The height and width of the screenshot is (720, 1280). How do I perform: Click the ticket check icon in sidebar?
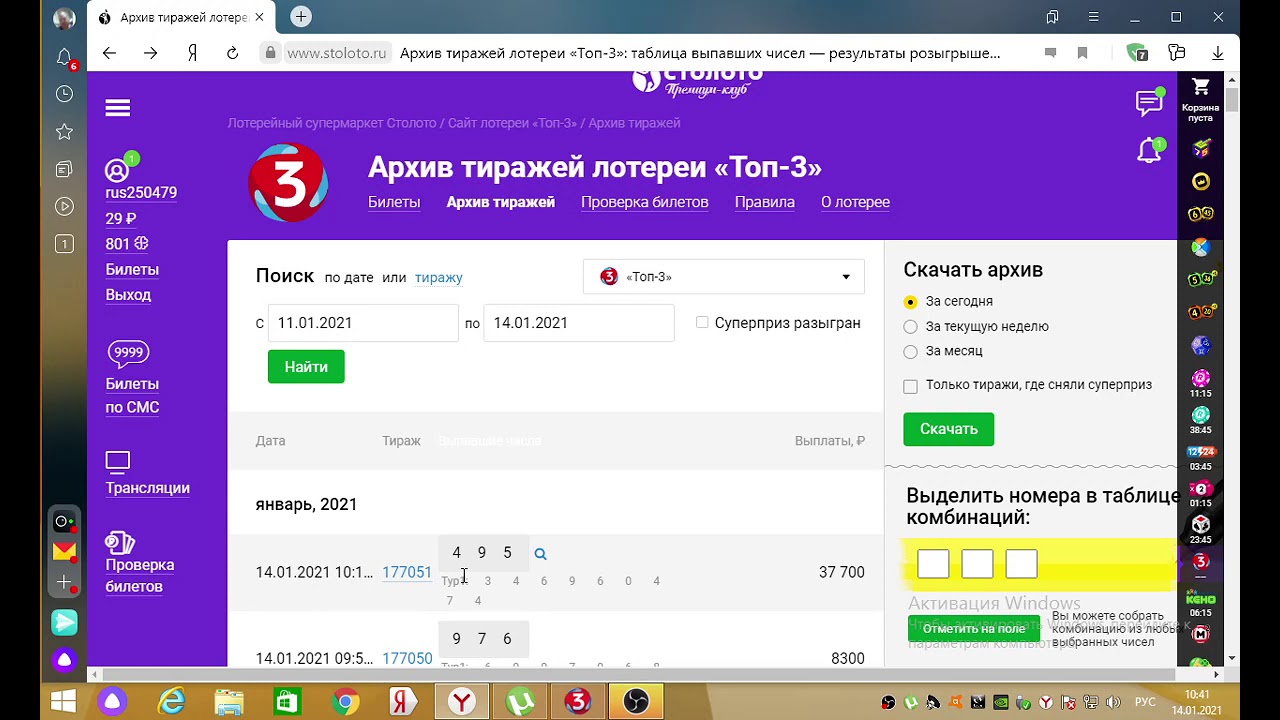(x=120, y=542)
